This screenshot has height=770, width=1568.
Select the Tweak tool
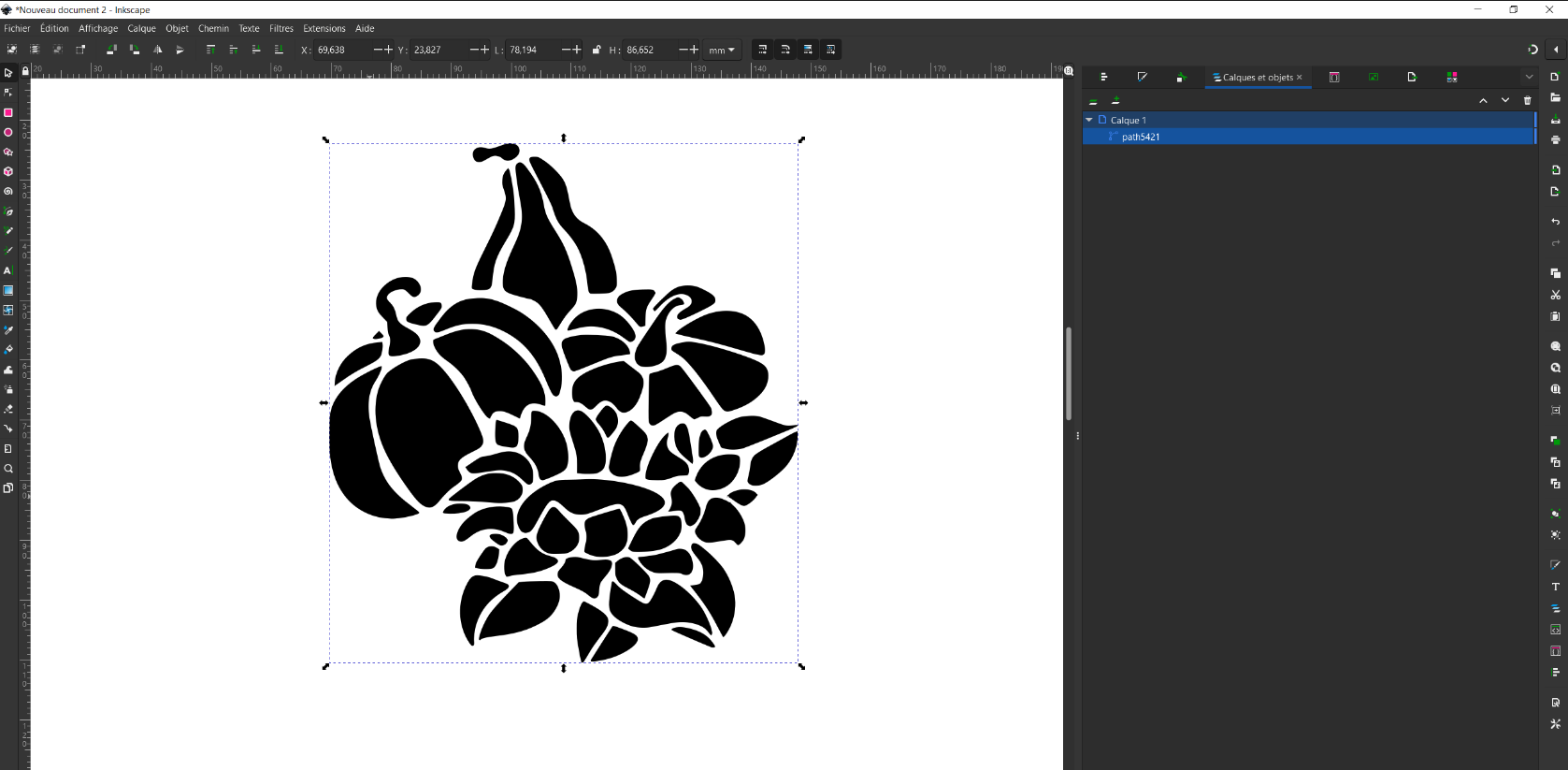tap(8, 370)
